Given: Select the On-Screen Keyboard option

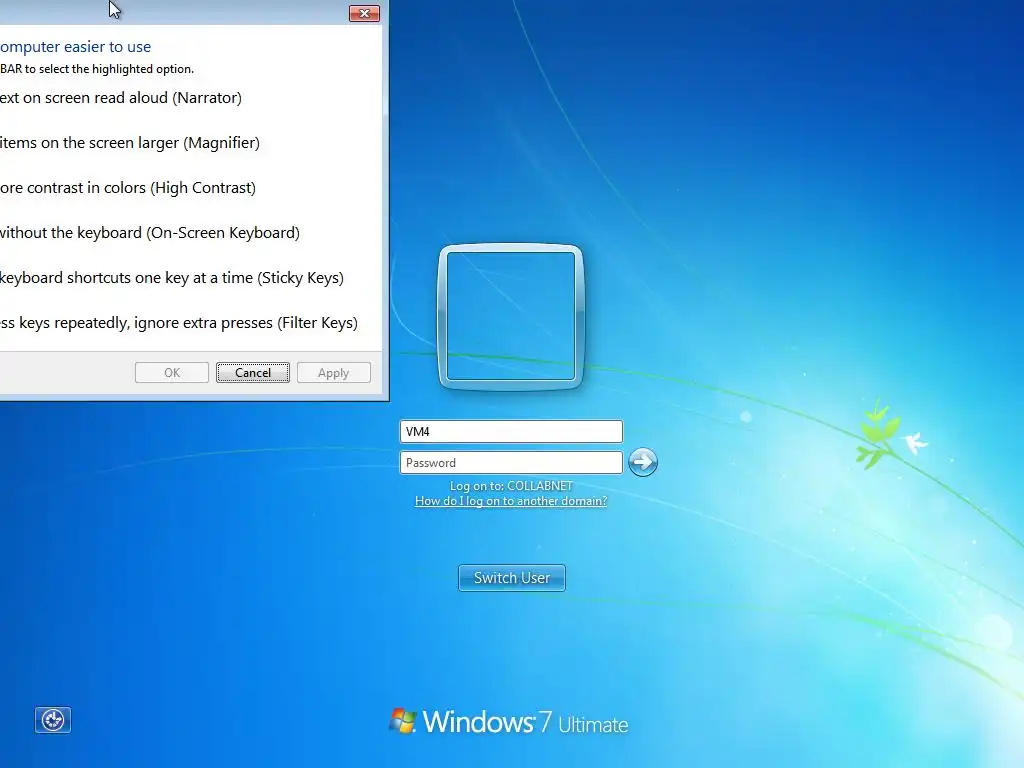Looking at the screenshot, I should tap(150, 233).
